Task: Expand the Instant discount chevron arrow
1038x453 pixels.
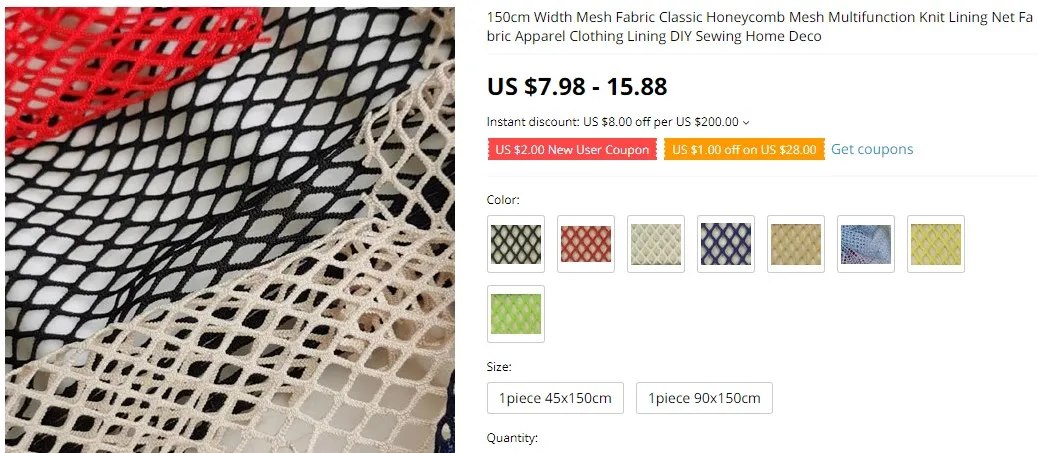Action: click(x=746, y=123)
